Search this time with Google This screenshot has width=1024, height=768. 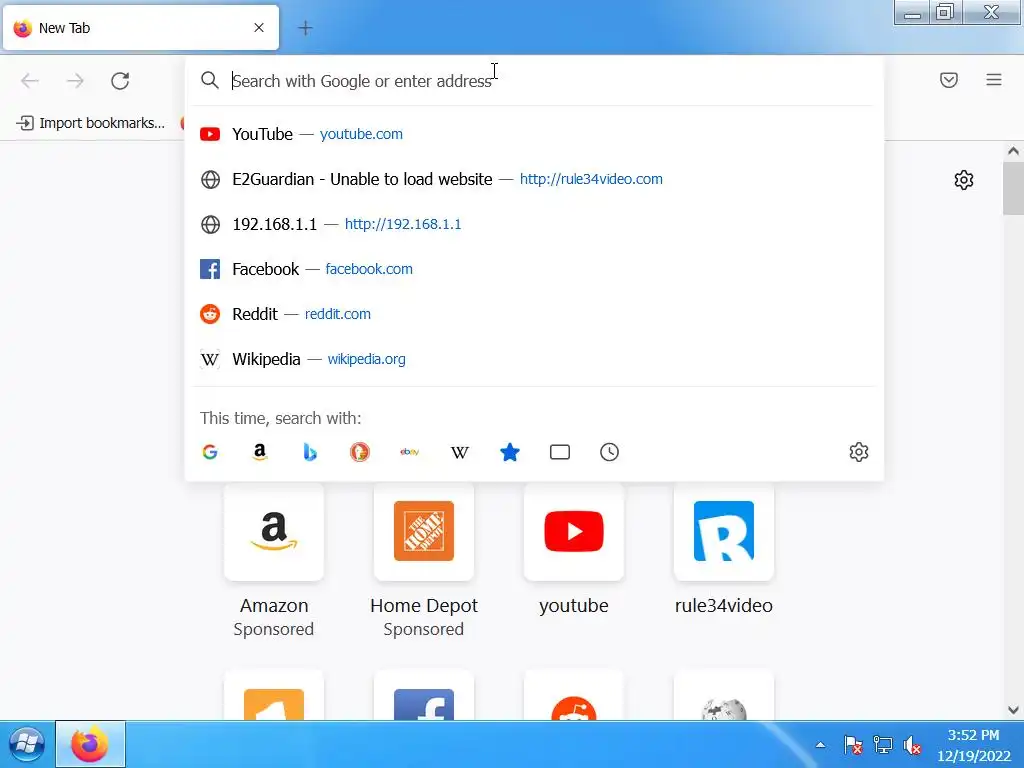pos(210,452)
